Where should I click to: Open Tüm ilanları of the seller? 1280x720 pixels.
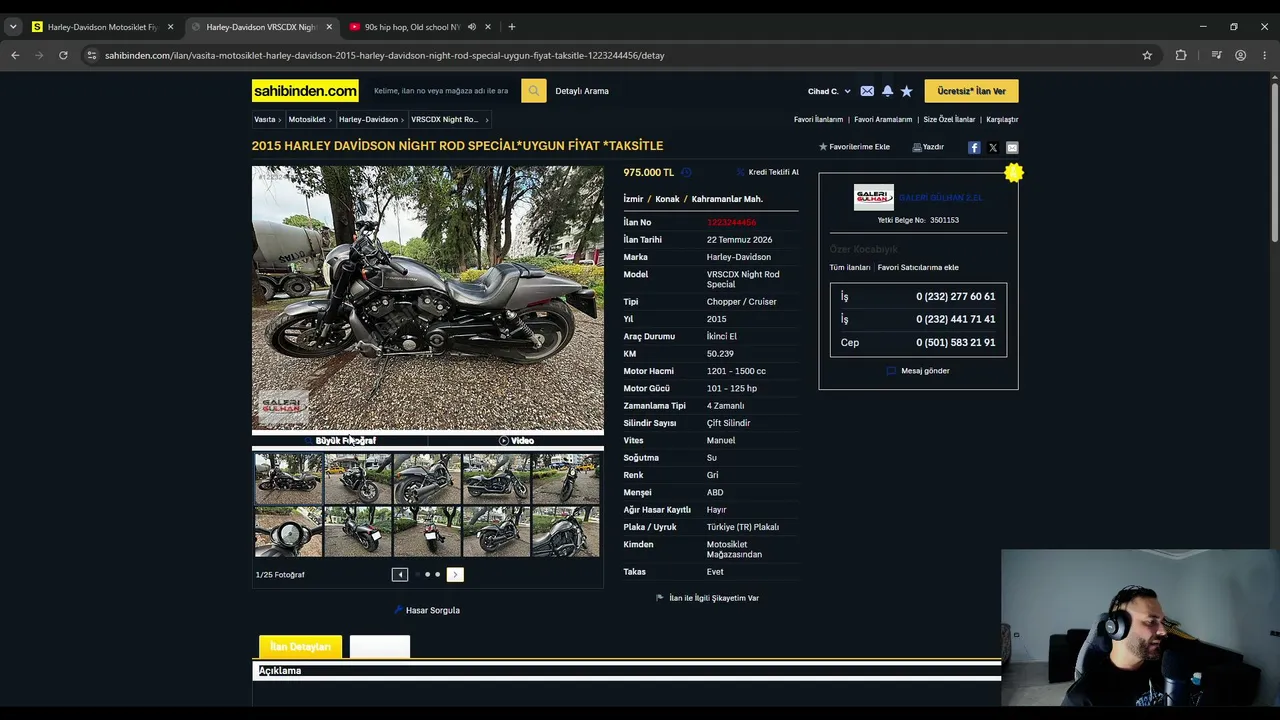point(850,268)
